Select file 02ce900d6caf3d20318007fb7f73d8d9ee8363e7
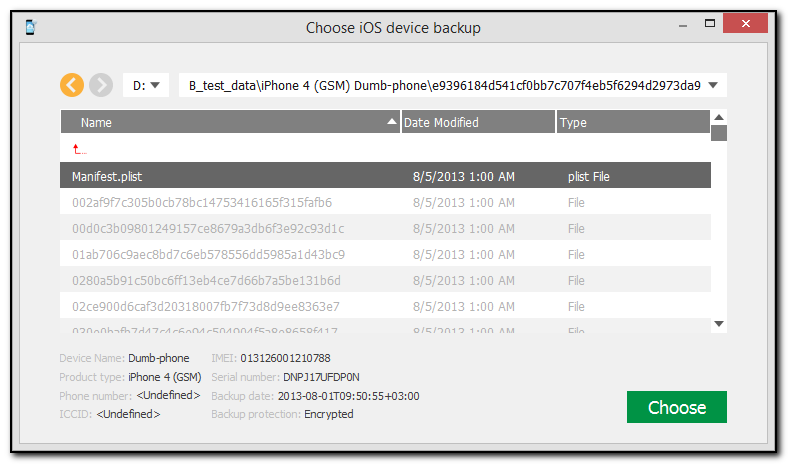Viewport: 788px width, 464px height. point(385,306)
